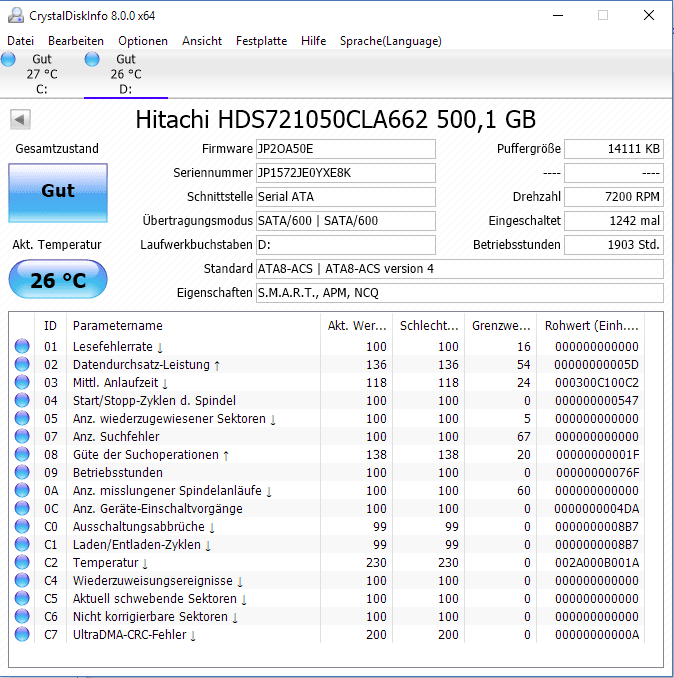Click the empty field beside the ---- label
This screenshot has height=678, width=674.
(x=614, y=173)
